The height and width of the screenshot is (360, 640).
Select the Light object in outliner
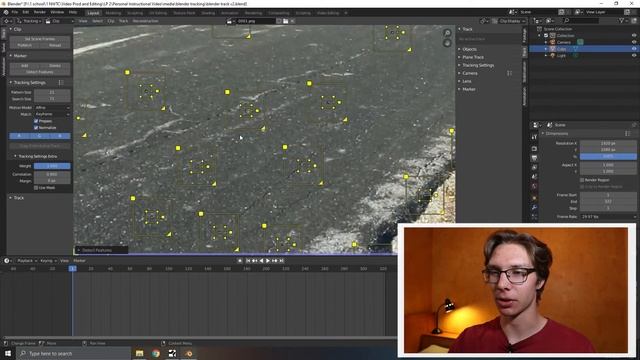561,56
